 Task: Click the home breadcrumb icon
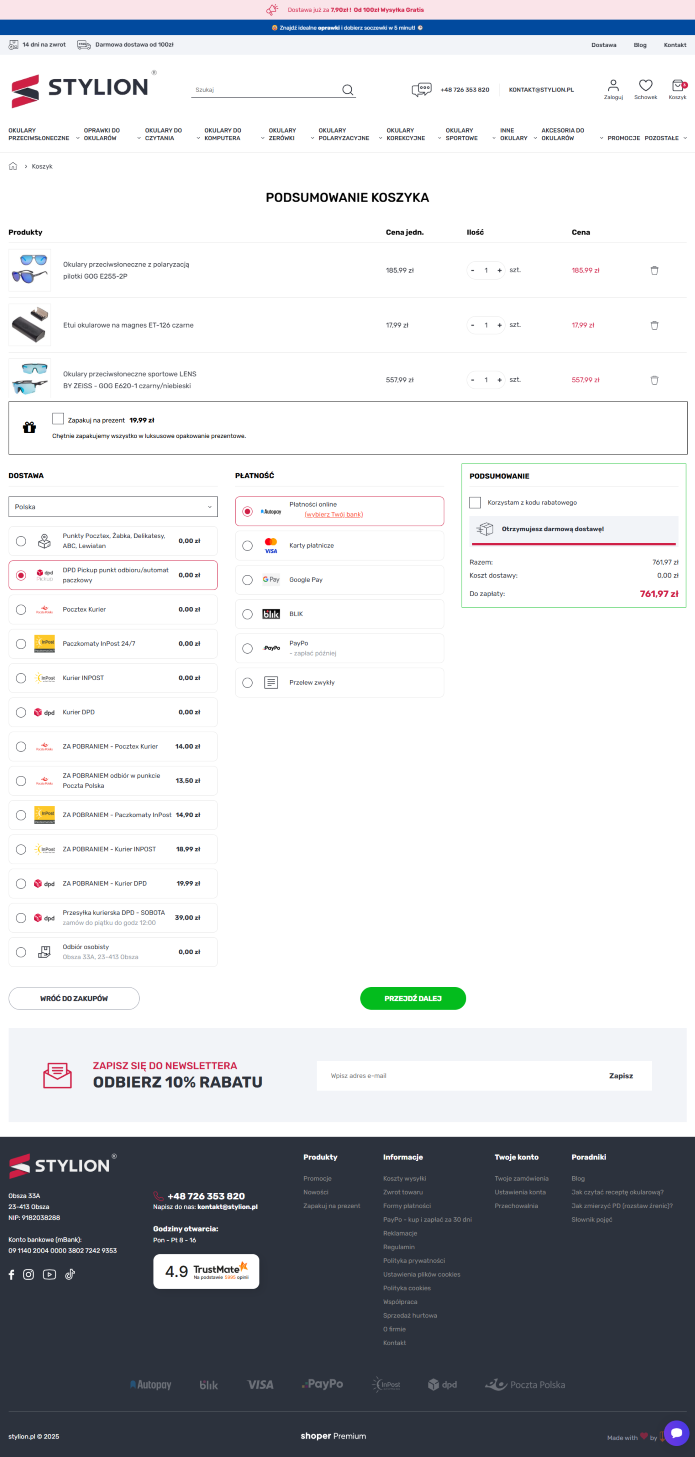(13, 166)
